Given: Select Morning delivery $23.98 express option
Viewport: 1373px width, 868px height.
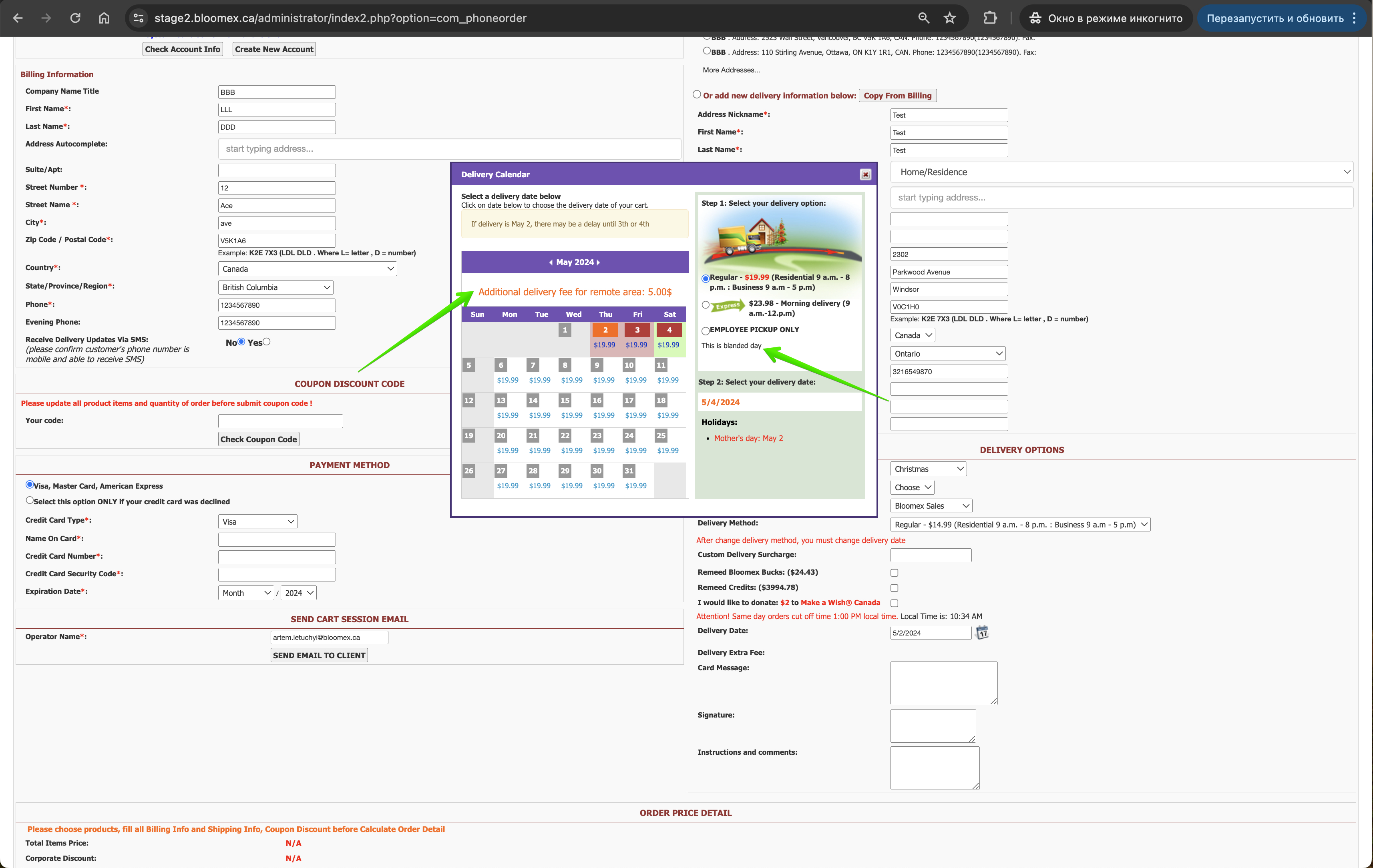Looking at the screenshot, I should (705, 305).
